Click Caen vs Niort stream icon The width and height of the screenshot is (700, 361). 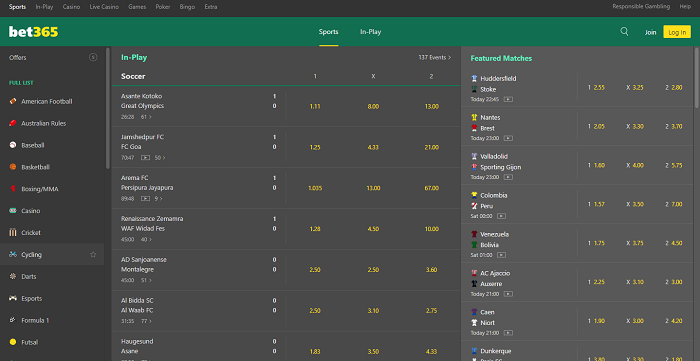pos(508,333)
